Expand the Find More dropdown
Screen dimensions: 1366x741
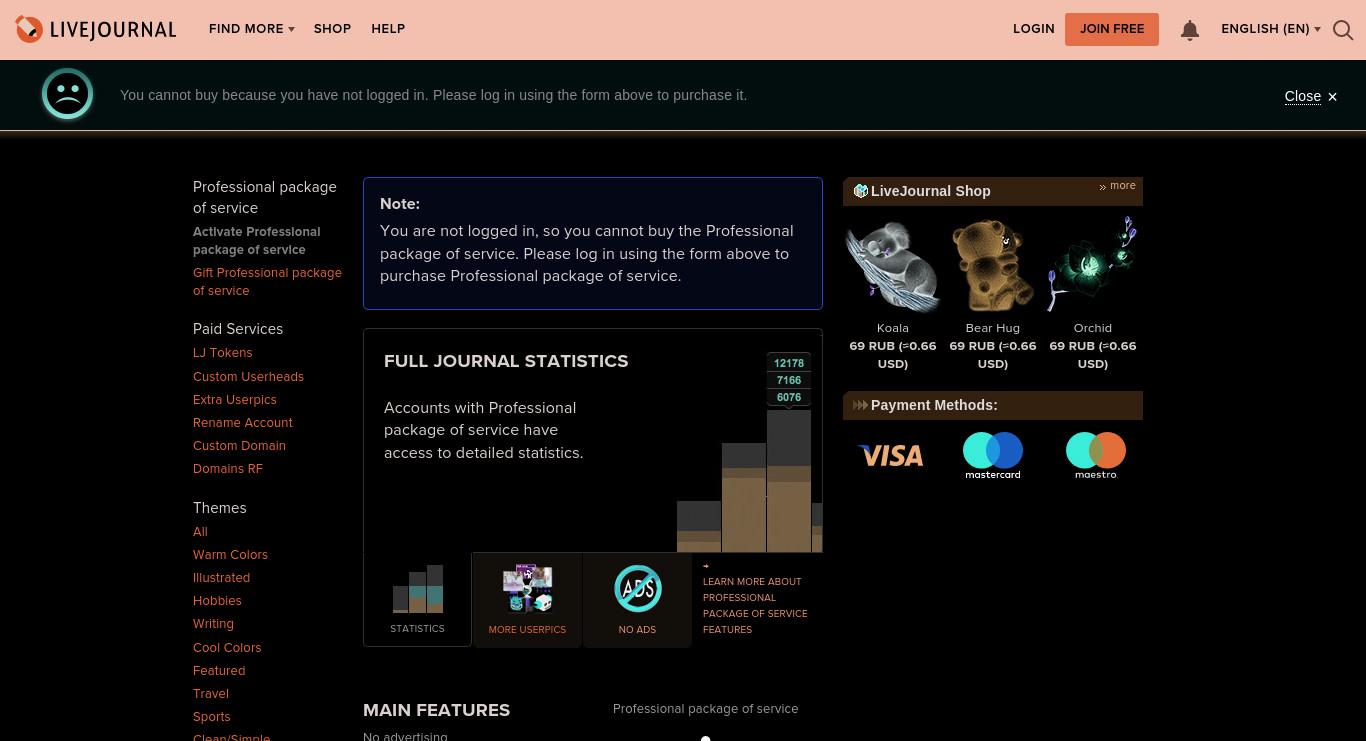click(252, 29)
